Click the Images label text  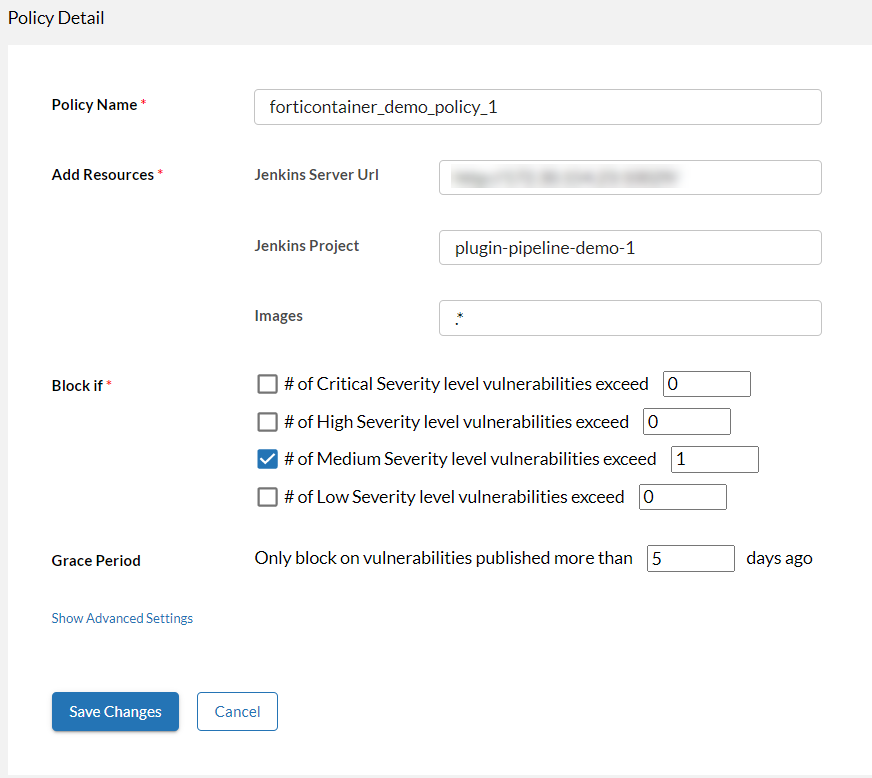click(279, 316)
